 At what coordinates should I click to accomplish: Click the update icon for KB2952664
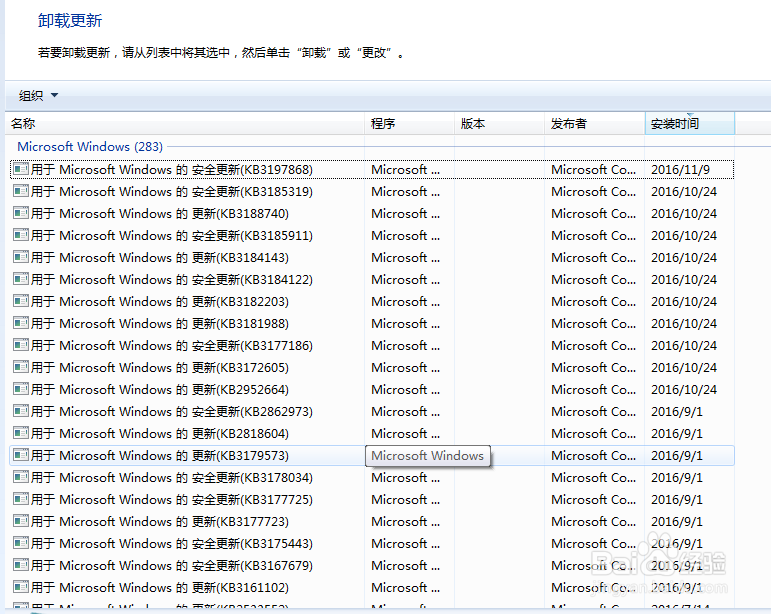[21, 389]
